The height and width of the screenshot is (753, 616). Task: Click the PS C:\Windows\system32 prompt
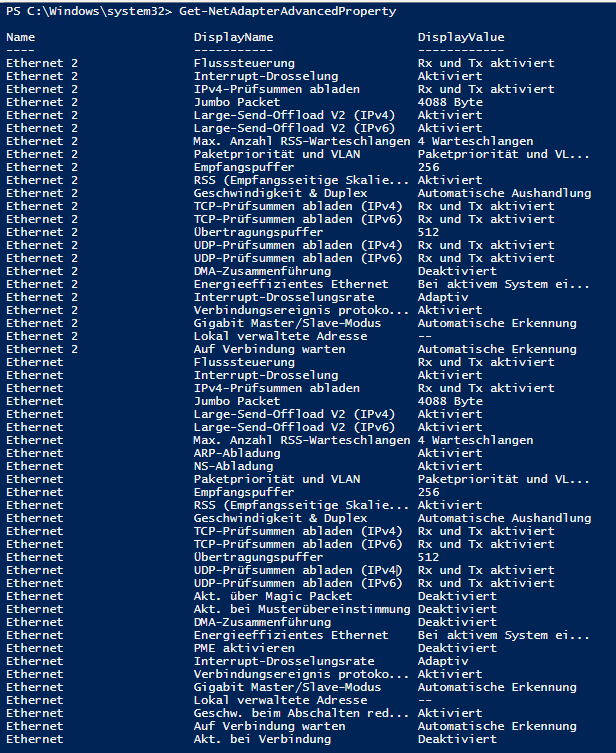[x=89, y=11]
